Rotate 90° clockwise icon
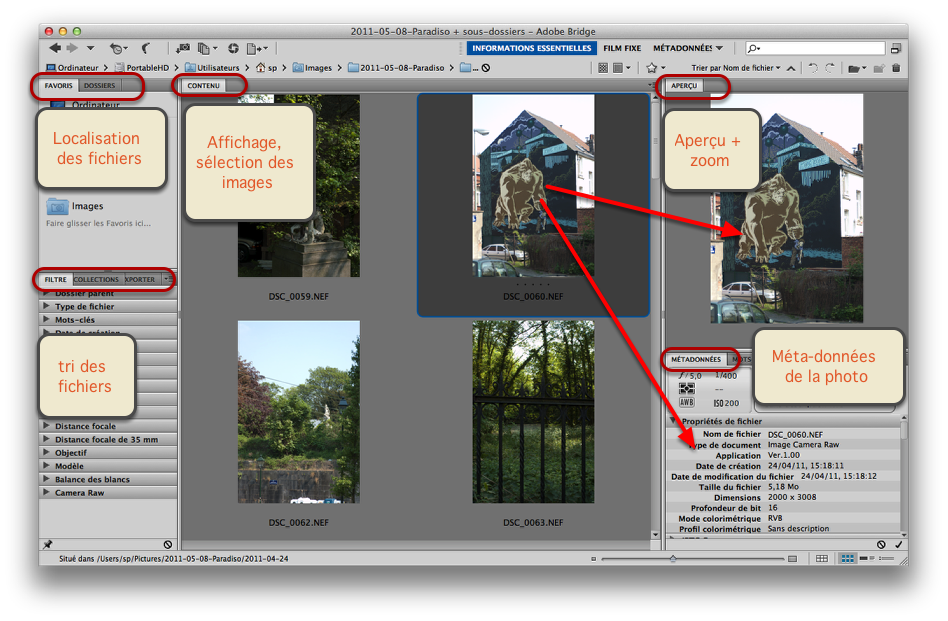Image resolution: width=948 pixels, height=621 pixels. tap(830, 68)
